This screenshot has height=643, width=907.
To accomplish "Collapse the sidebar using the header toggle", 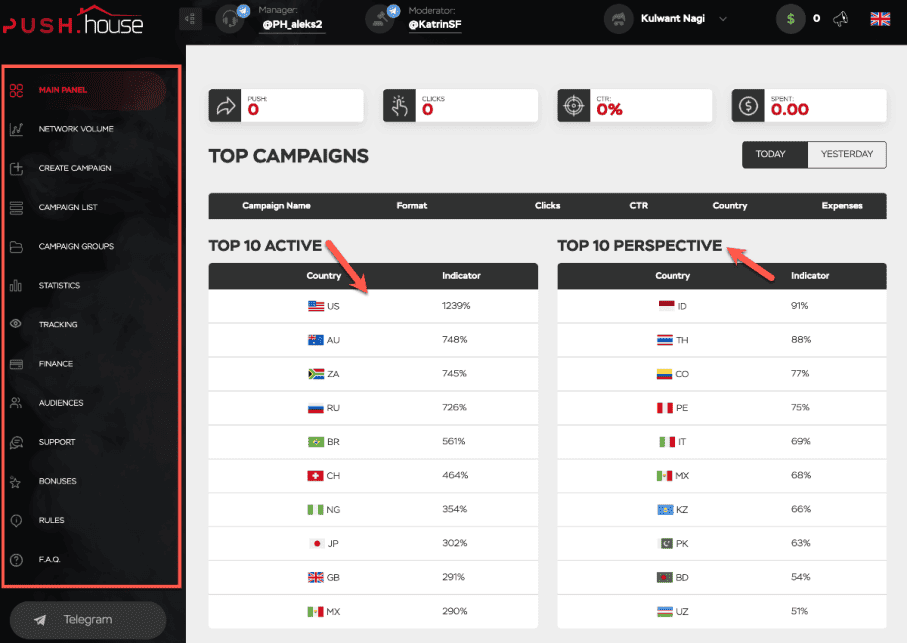I will [191, 19].
